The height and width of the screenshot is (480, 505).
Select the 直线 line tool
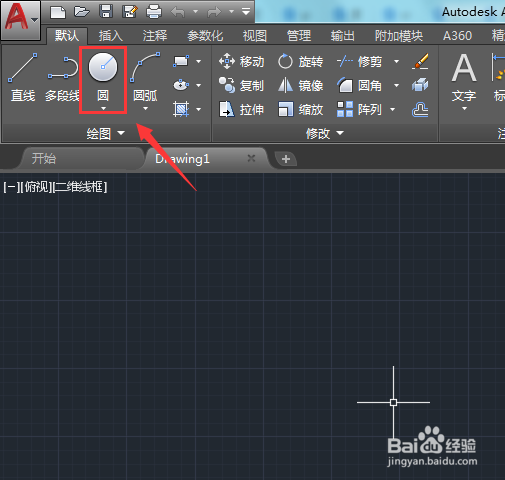pyautogui.click(x=23, y=77)
